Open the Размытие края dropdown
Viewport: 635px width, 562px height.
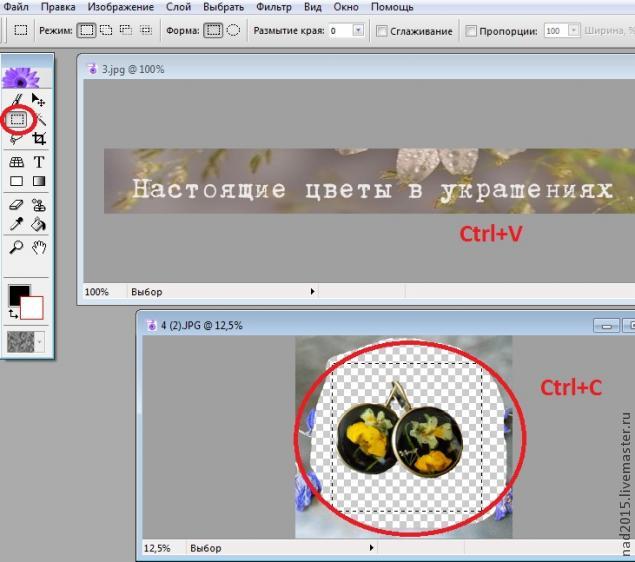click(359, 31)
